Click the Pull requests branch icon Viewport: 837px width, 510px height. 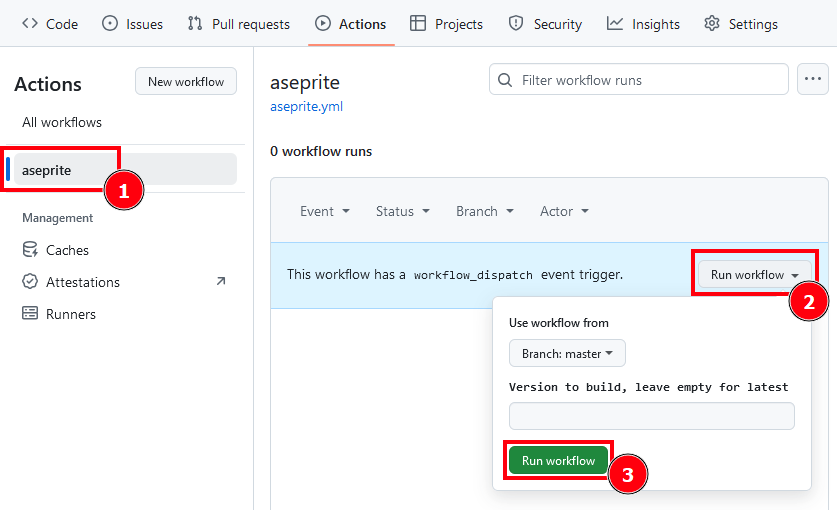coord(195,23)
